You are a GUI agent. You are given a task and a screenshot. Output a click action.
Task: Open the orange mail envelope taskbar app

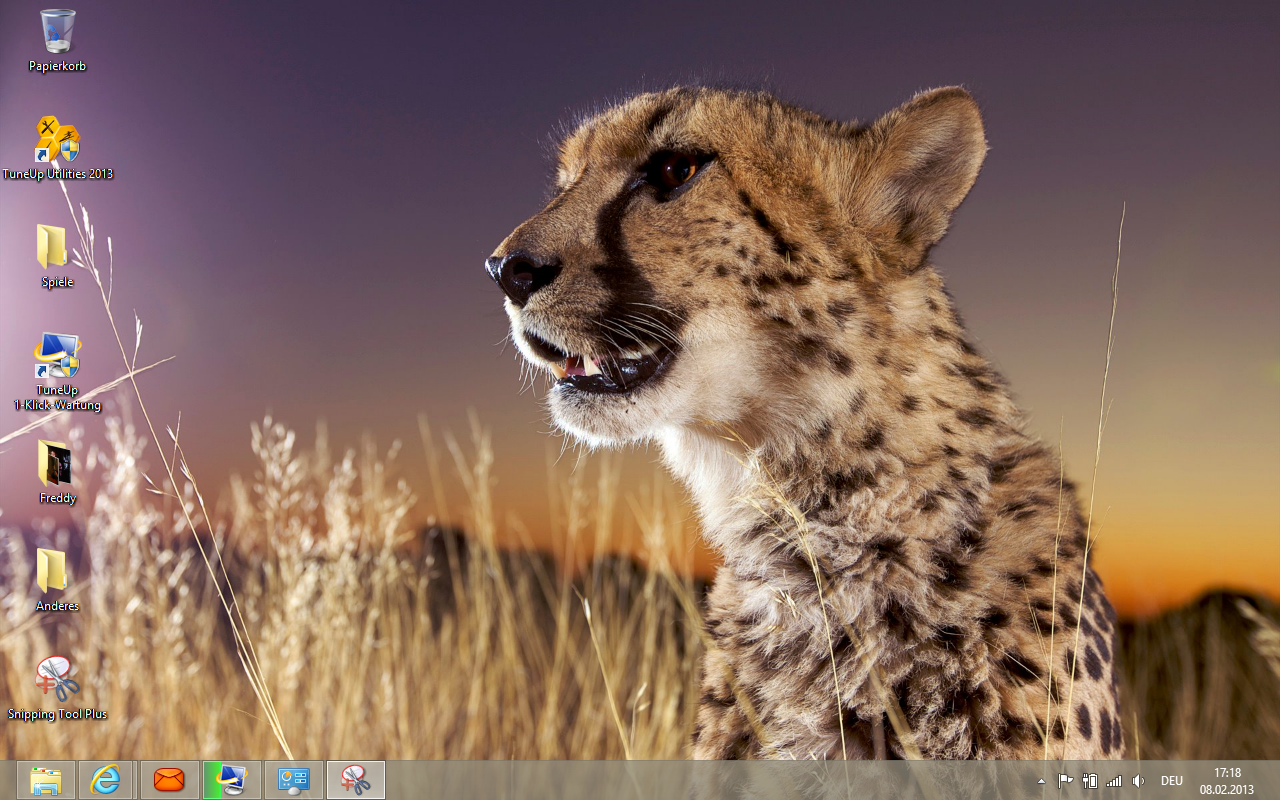169,780
